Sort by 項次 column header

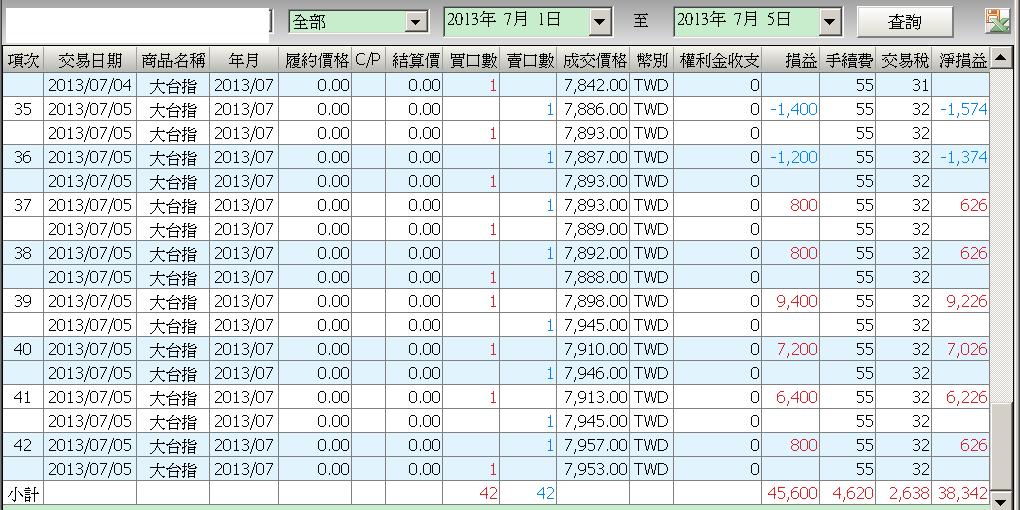click(24, 60)
